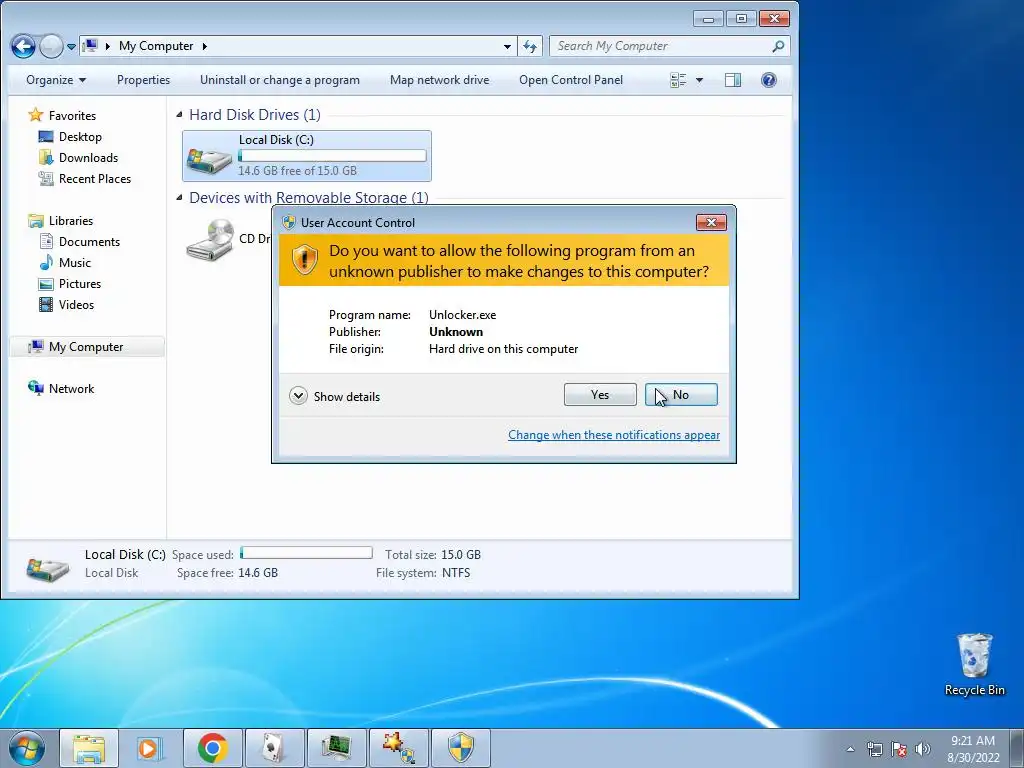Select My Computer in navigation pane
The image size is (1024, 768).
point(86,347)
